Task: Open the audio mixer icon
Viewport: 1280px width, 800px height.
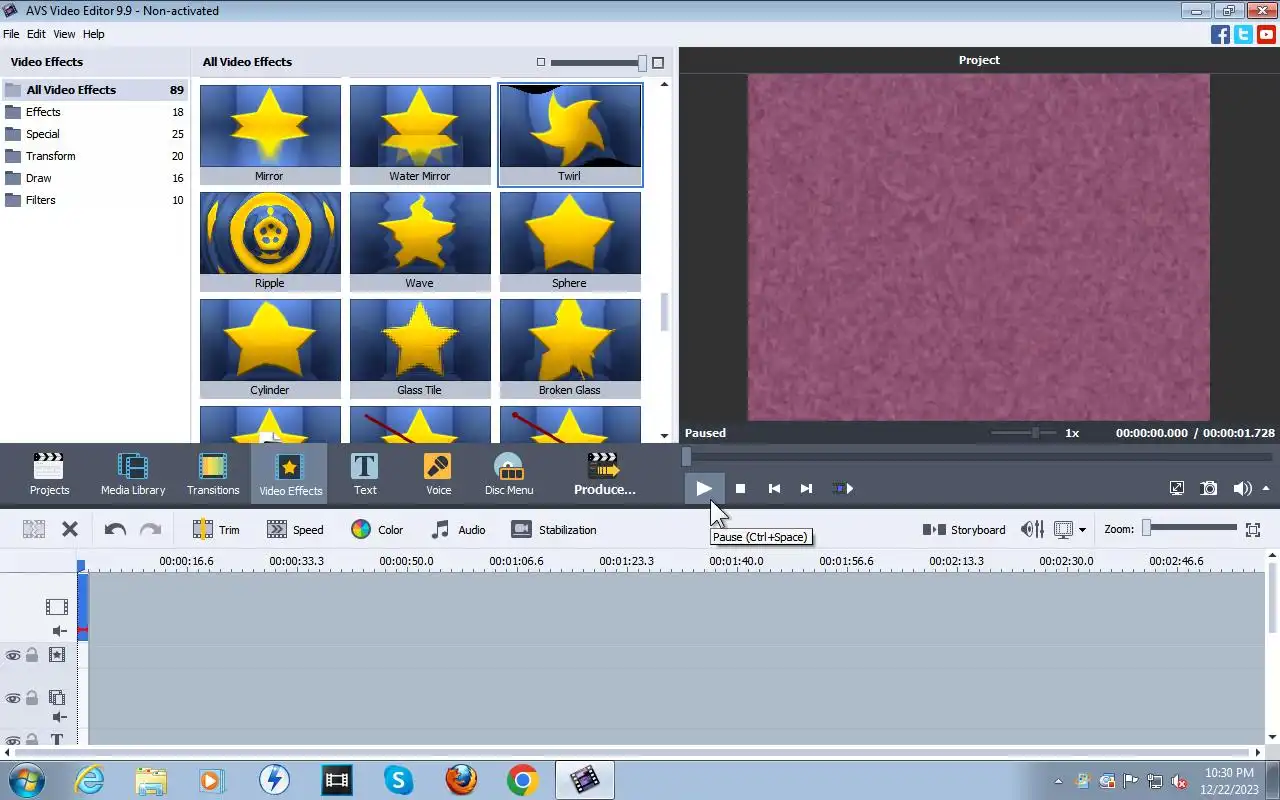Action: 1032,530
